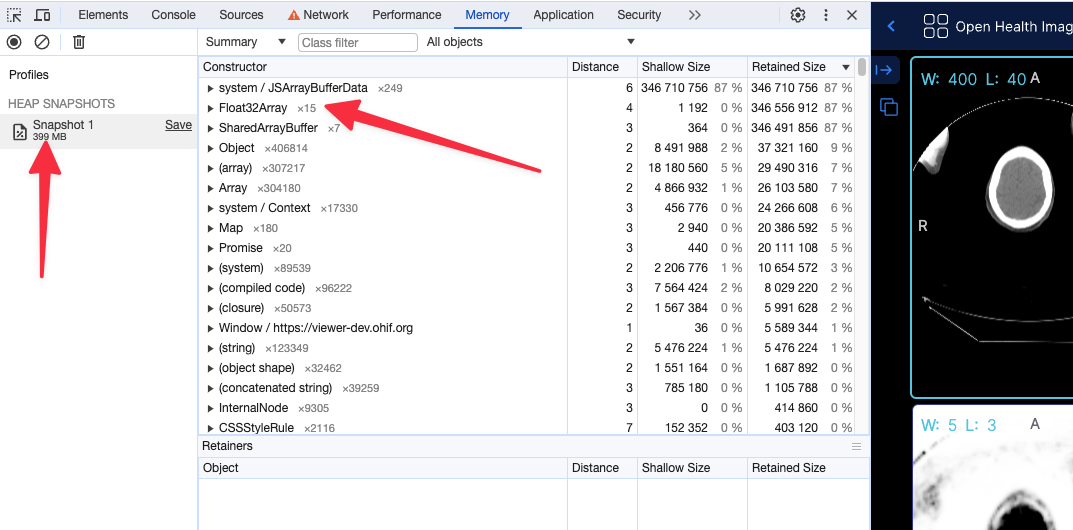Open the Summary view dropdown

click(245, 42)
